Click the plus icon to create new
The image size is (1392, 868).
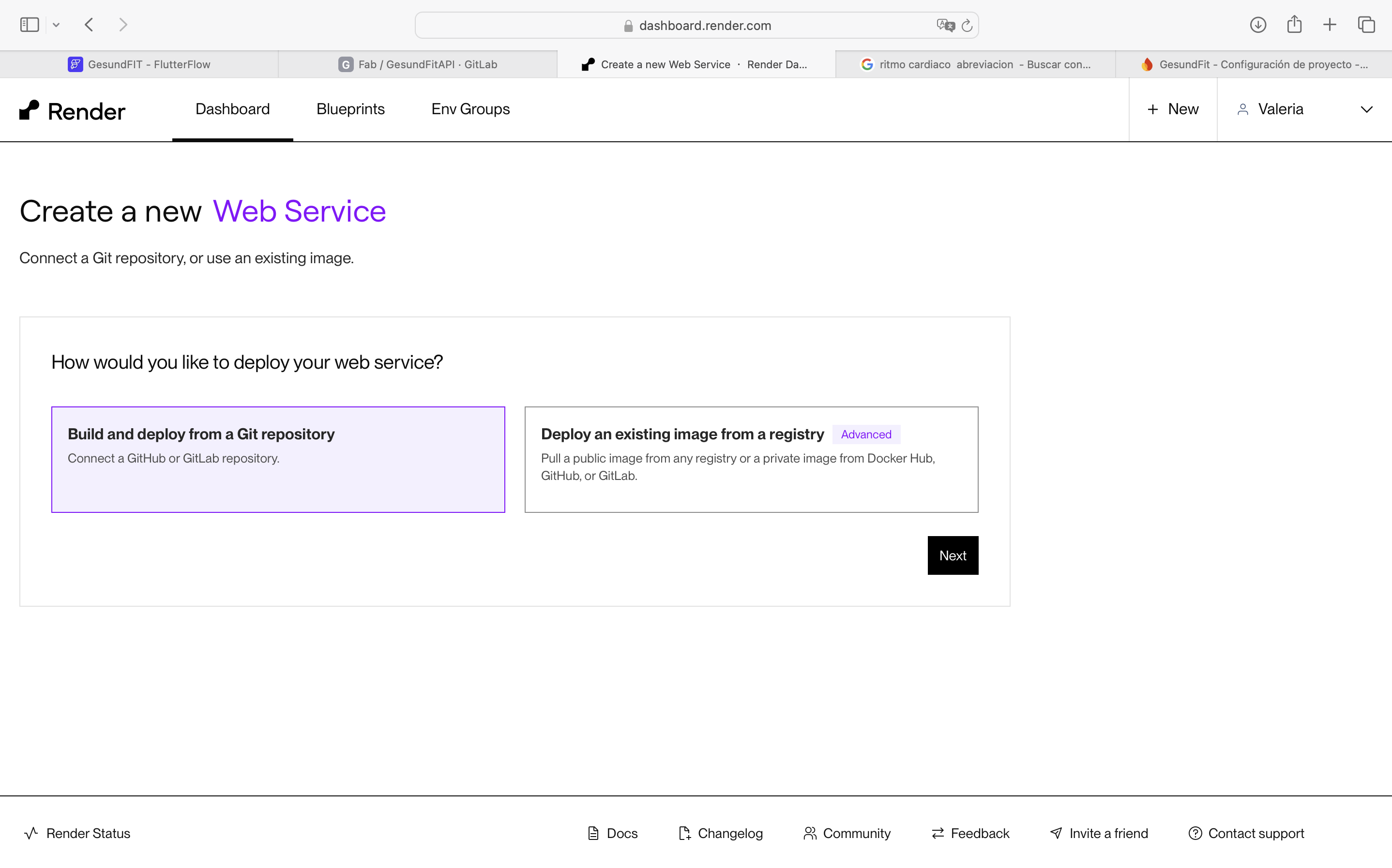click(1151, 109)
